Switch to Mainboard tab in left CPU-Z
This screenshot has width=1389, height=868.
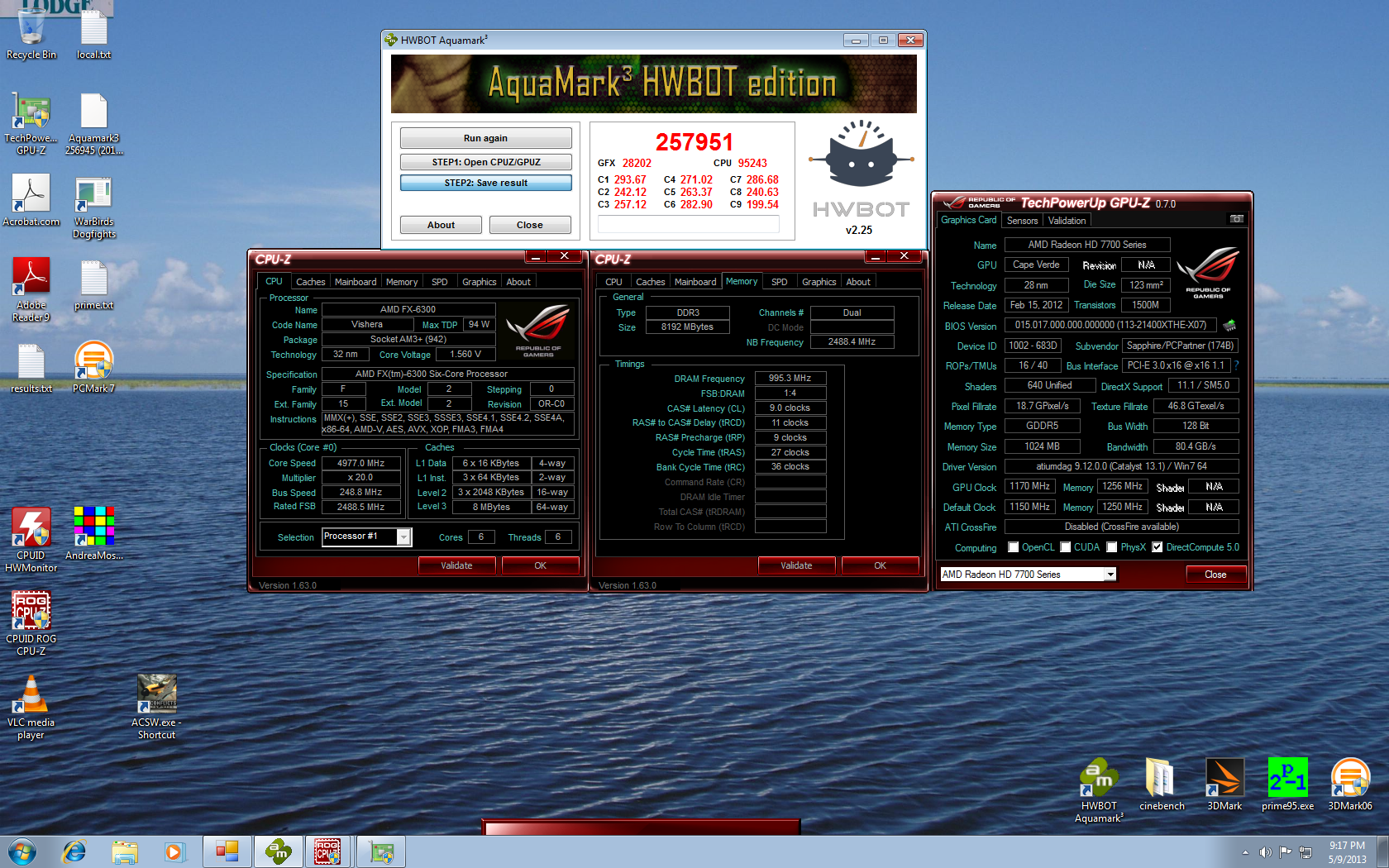coord(356,282)
